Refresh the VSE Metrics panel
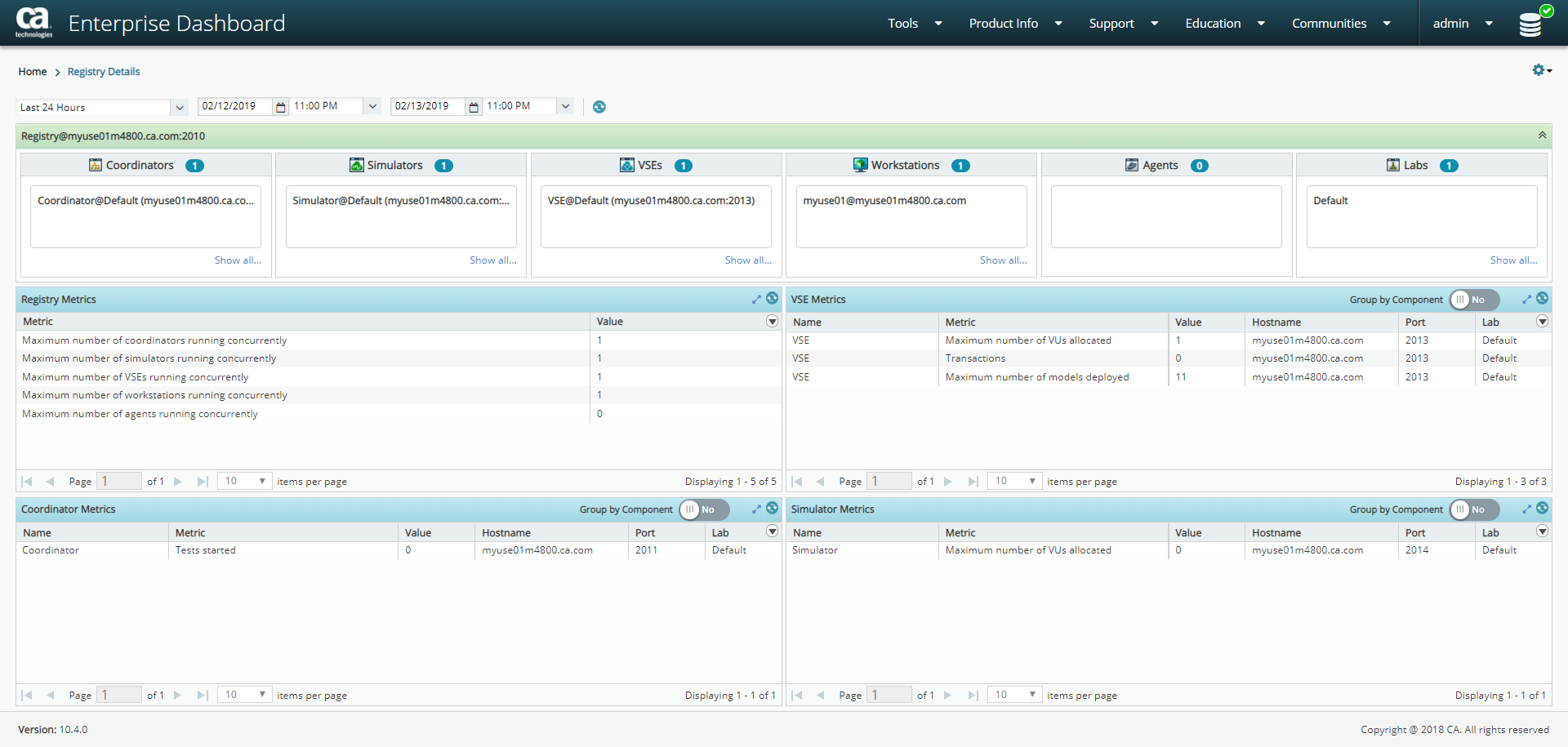The width and height of the screenshot is (1568, 747). click(1542, 299)
